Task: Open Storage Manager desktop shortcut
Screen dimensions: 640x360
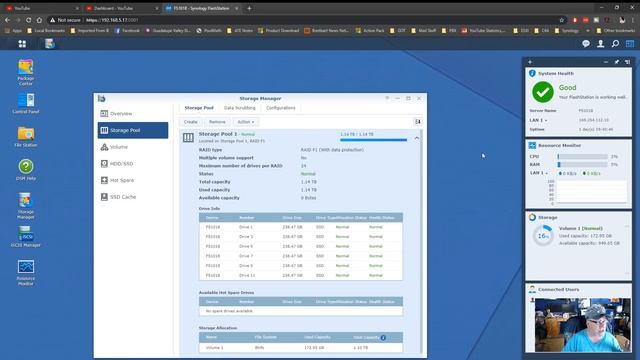Action: click(26, 206)
